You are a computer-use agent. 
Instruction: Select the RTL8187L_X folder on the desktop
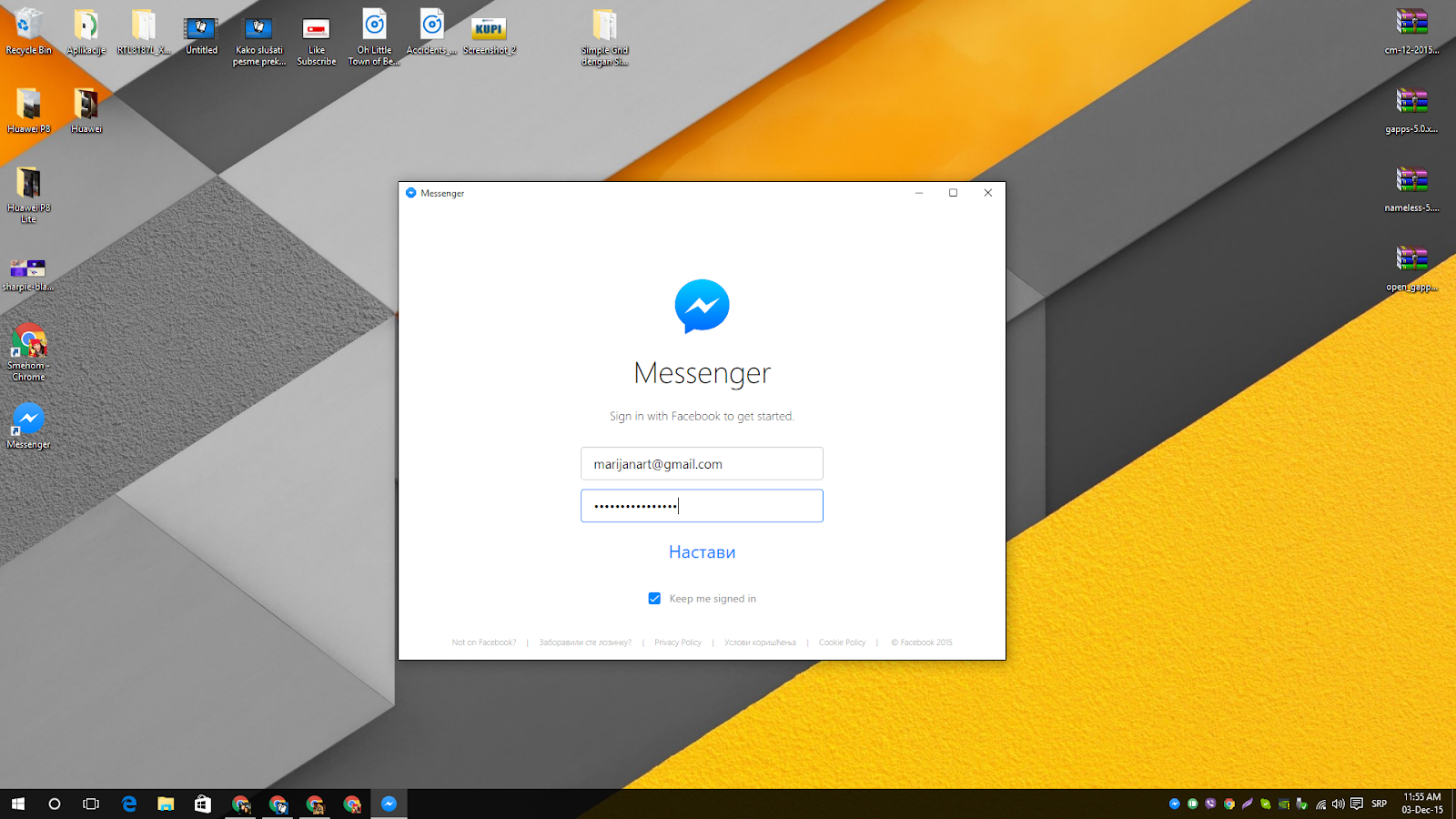tap(144, 33)
